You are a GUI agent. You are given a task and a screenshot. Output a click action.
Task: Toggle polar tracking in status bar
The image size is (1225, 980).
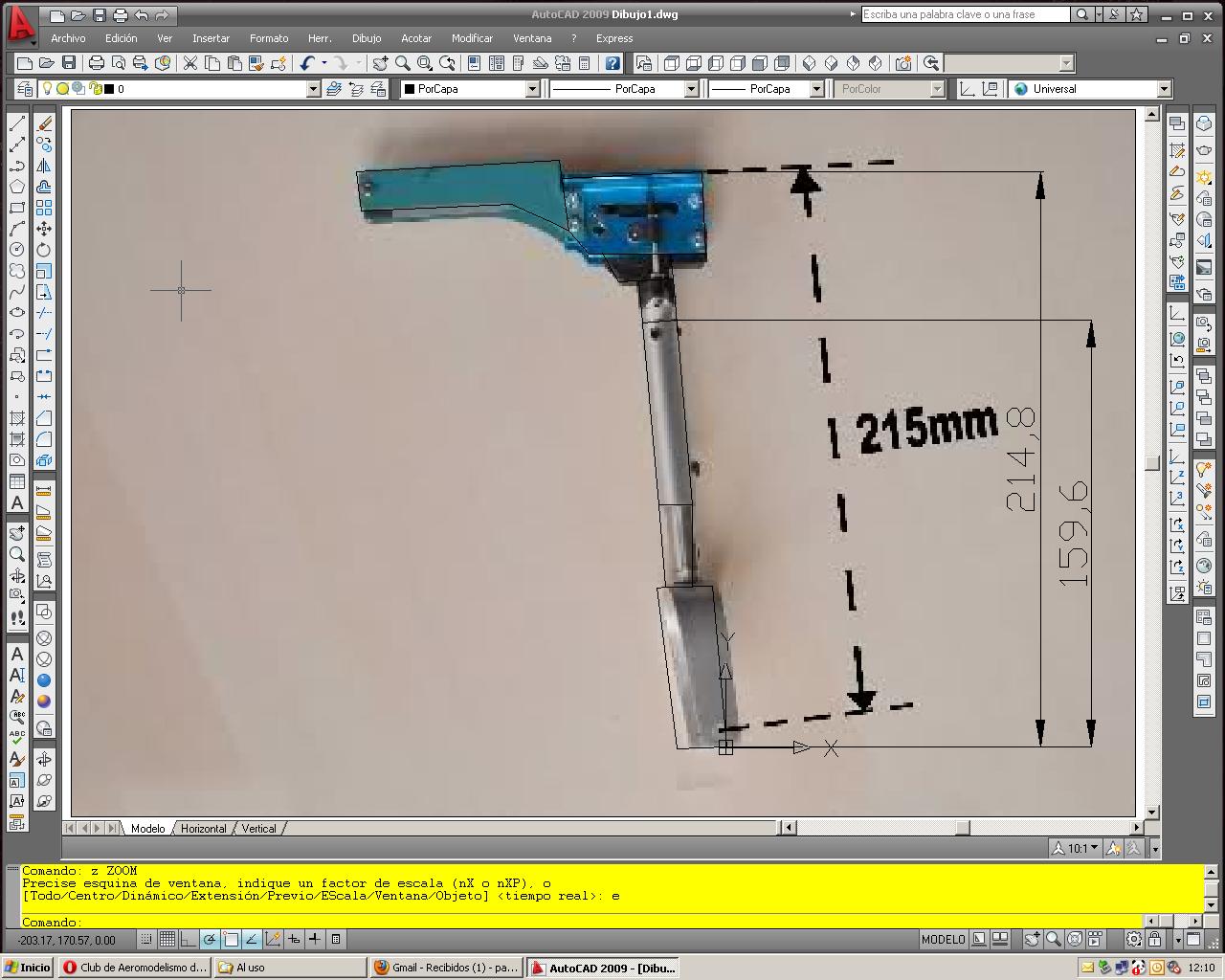click(x=210, y=940)
